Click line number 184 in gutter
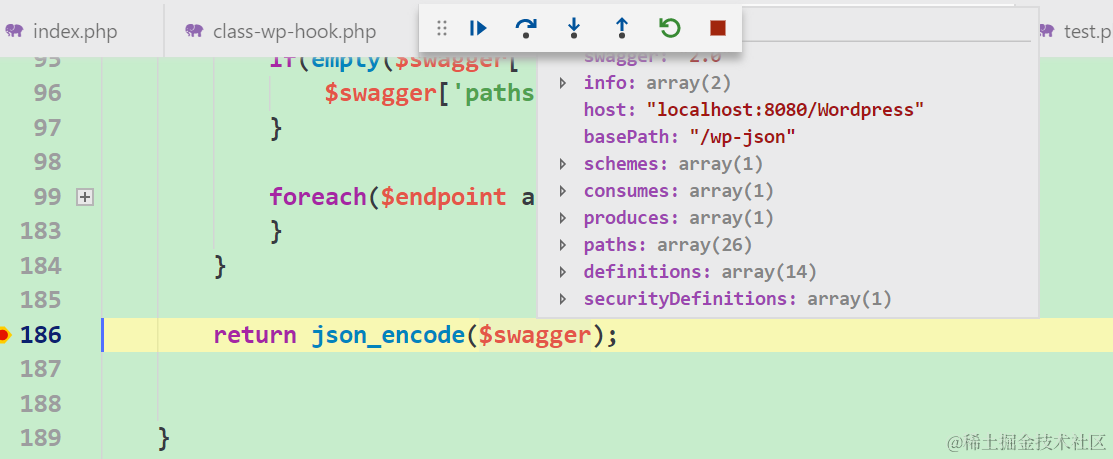1113x459 pixels. coord(40,266)
